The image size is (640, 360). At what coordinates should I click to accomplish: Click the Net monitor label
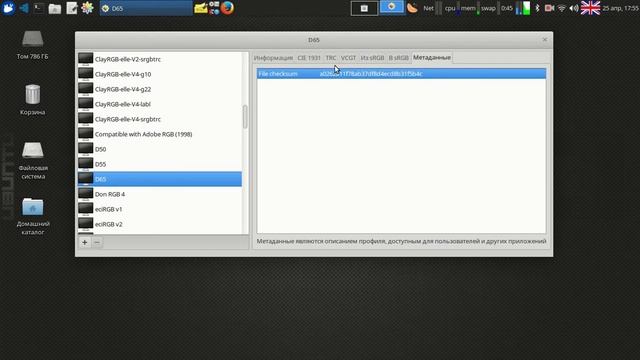pos(429,8)
